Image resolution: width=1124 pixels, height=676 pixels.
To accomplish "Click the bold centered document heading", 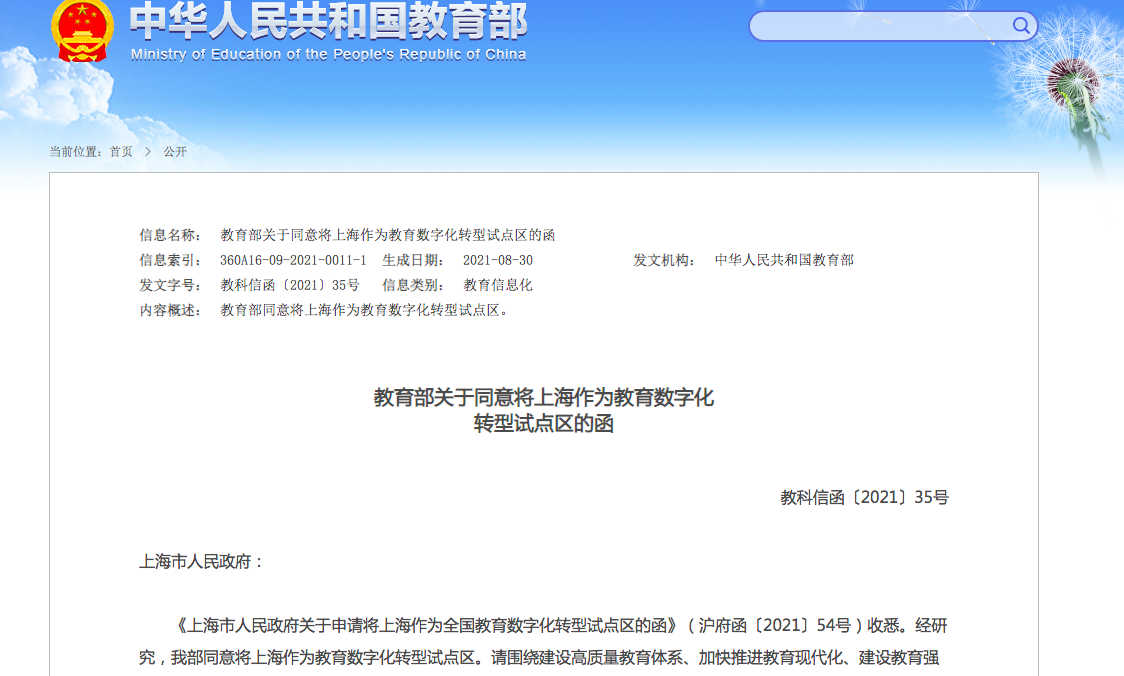I will point(543,410).
